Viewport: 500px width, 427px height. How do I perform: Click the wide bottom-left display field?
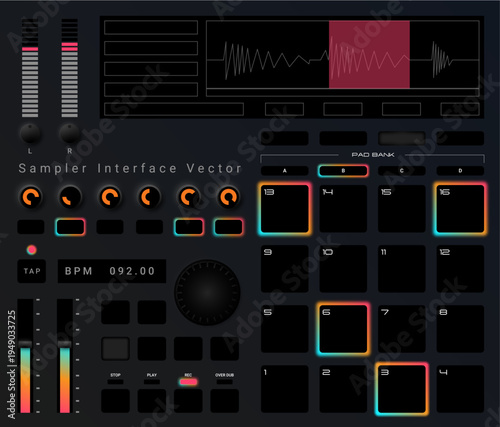point(174,109)
